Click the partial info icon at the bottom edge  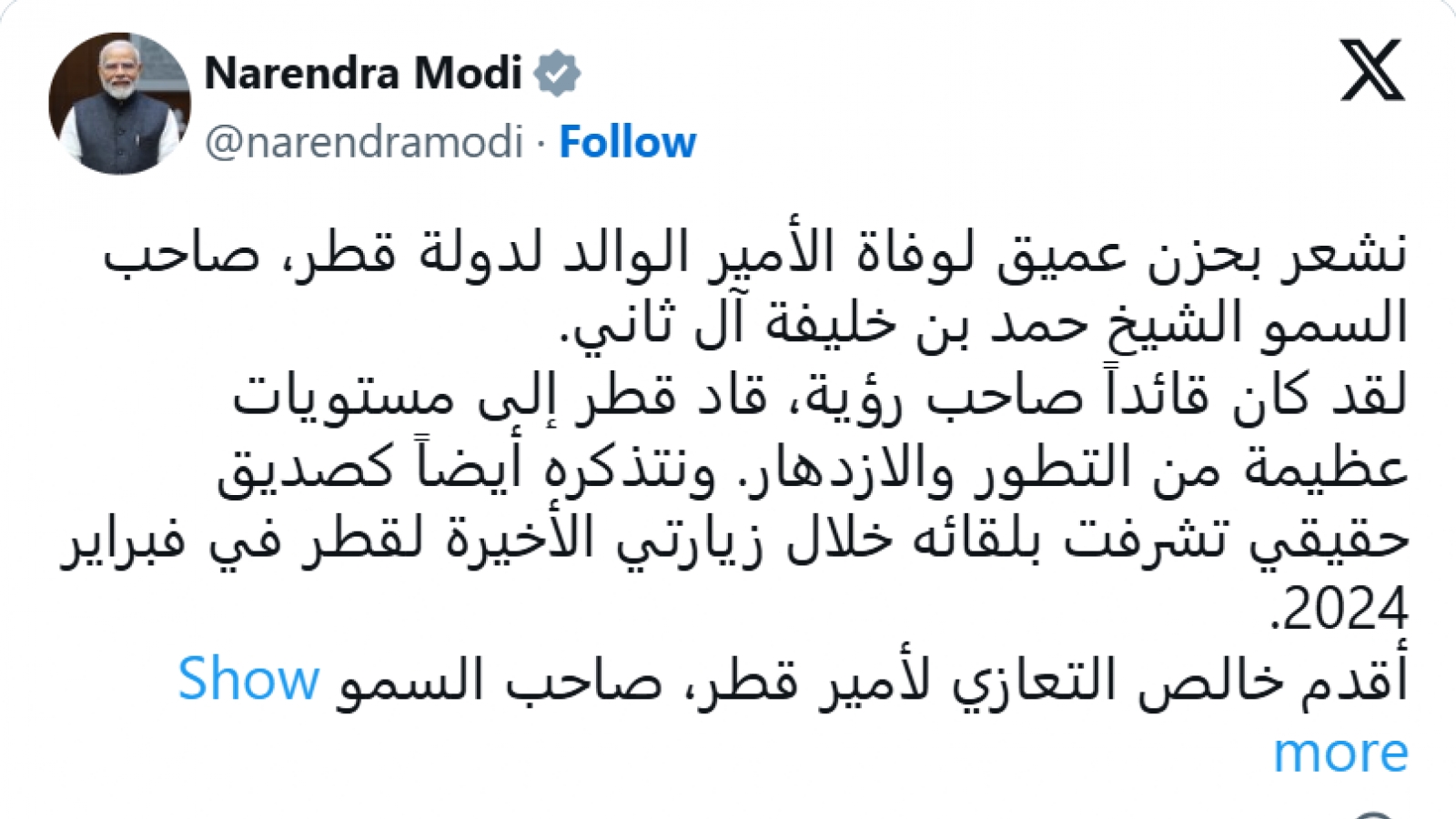[x=1372, y=814]
